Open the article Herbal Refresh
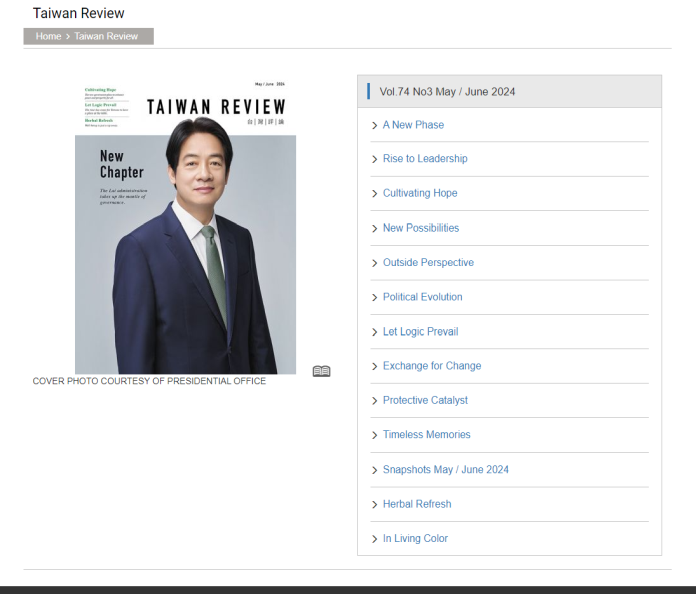Screen dimensions: 696x594 pos(417,504)
